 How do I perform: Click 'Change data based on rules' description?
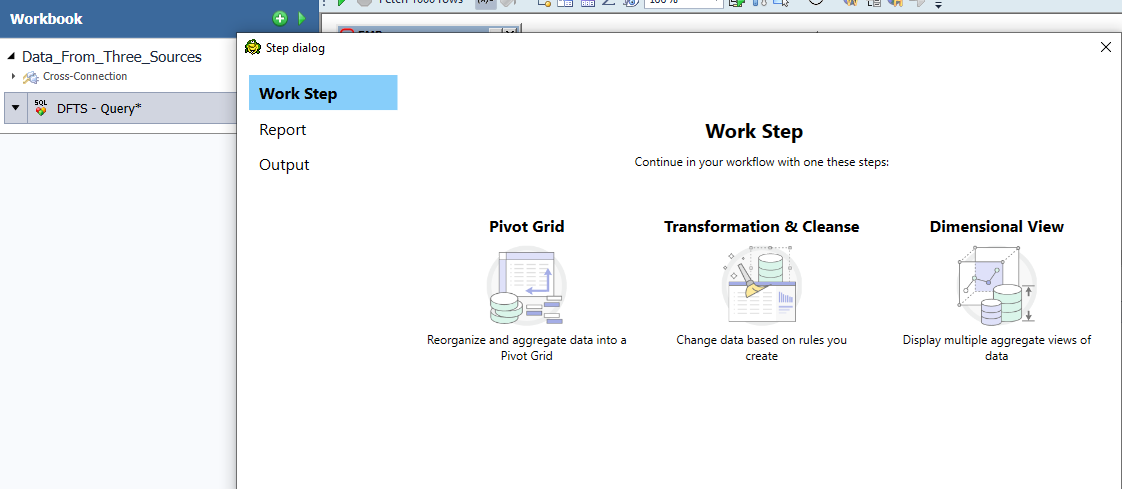coord(761,348)
